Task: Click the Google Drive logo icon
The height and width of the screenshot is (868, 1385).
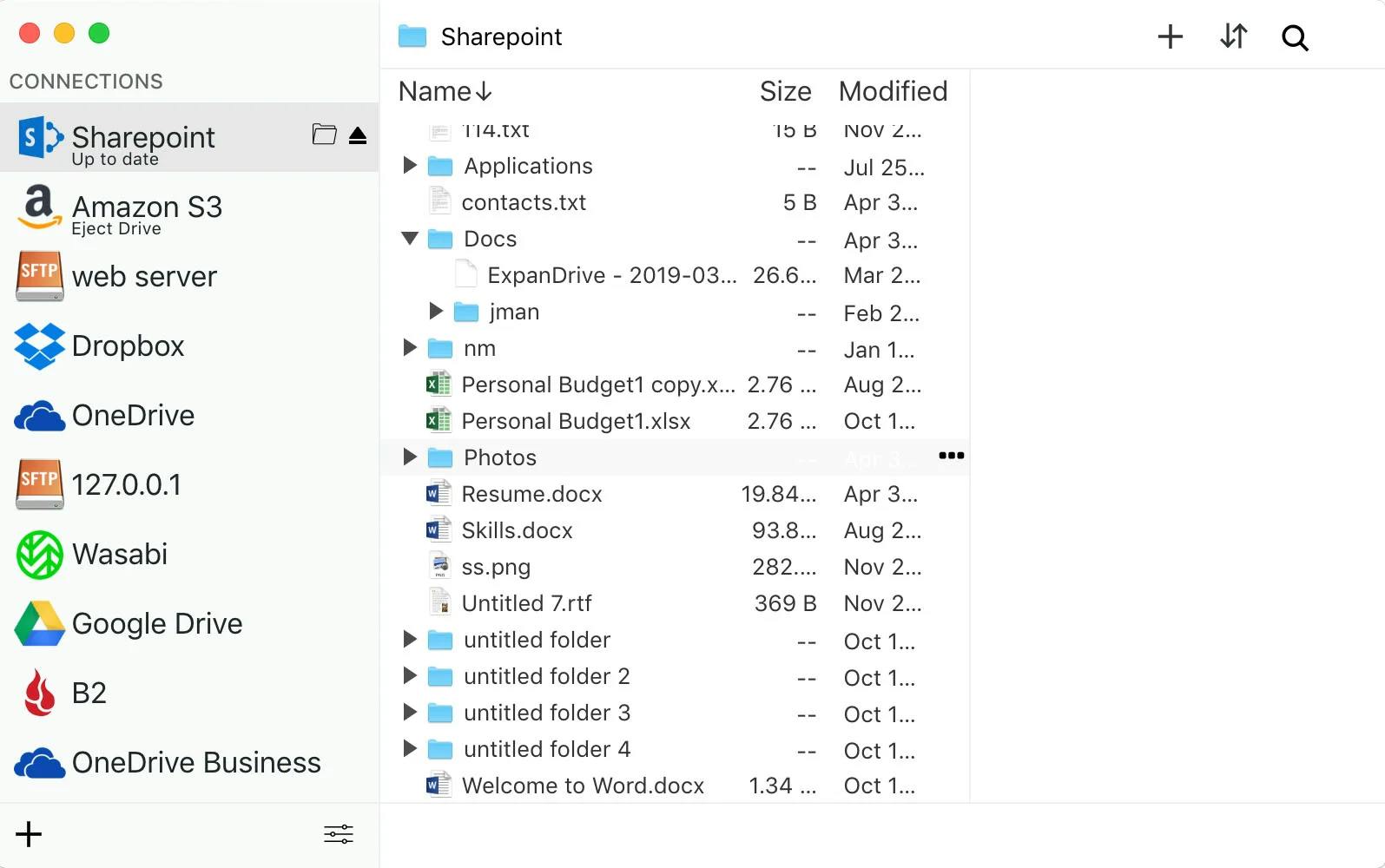Action: (x=39, y=623)
